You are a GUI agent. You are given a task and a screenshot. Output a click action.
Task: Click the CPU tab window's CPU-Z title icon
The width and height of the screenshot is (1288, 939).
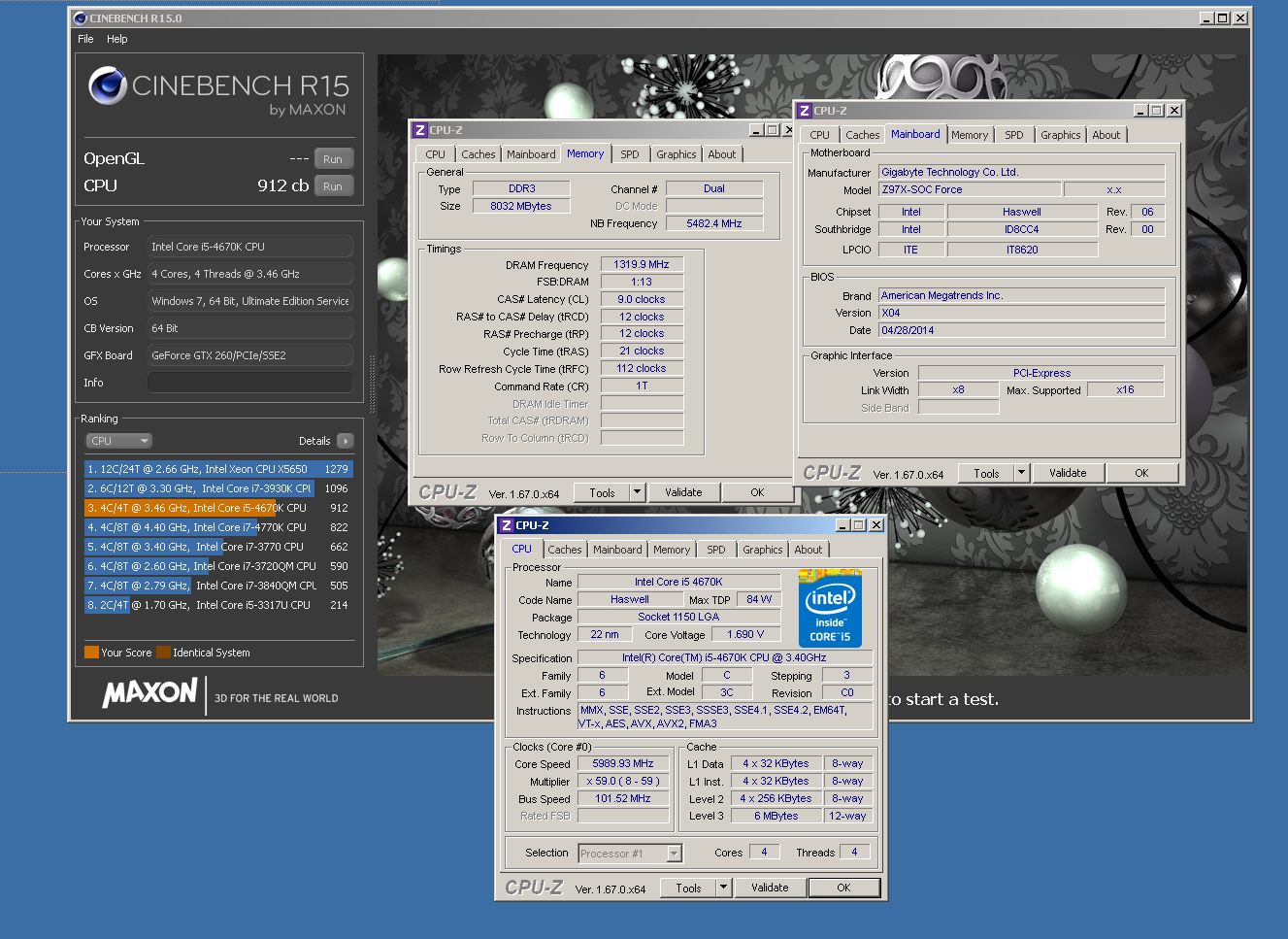coord(506,525)
